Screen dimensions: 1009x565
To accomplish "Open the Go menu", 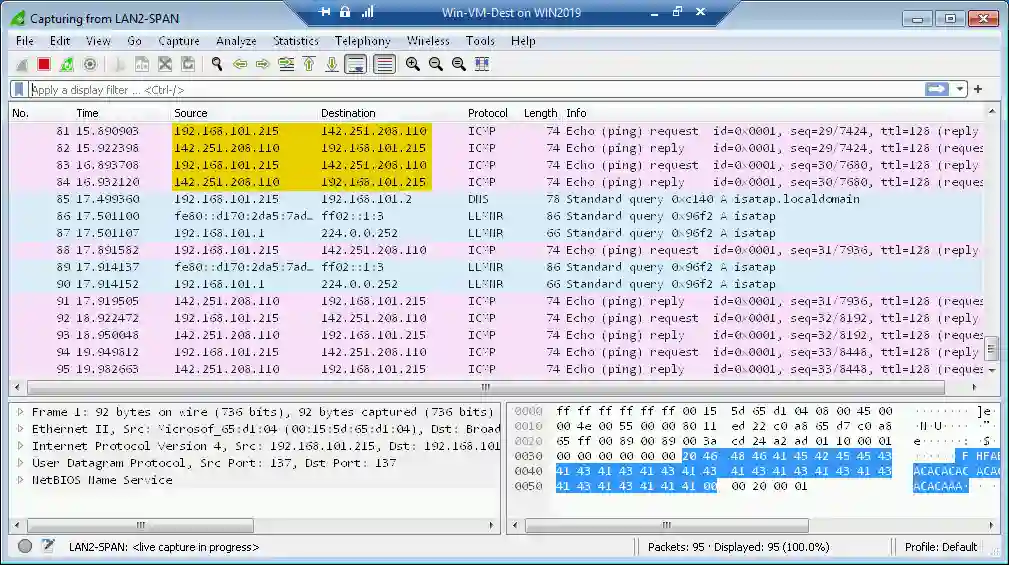I will pos(134,41).
